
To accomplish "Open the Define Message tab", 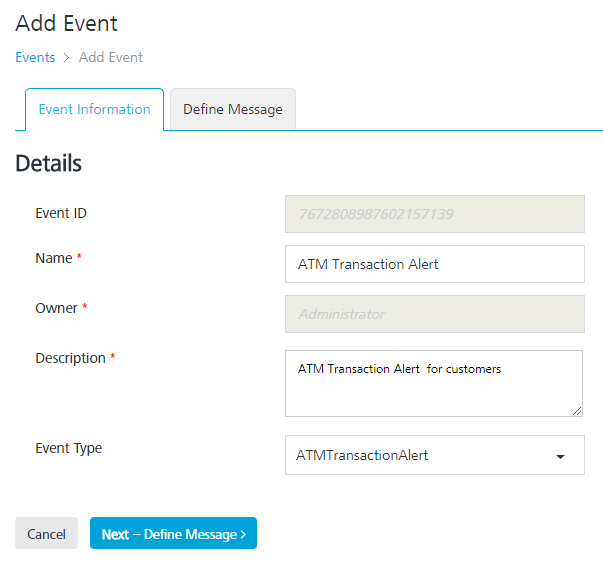I will click(x=232, y=109).
